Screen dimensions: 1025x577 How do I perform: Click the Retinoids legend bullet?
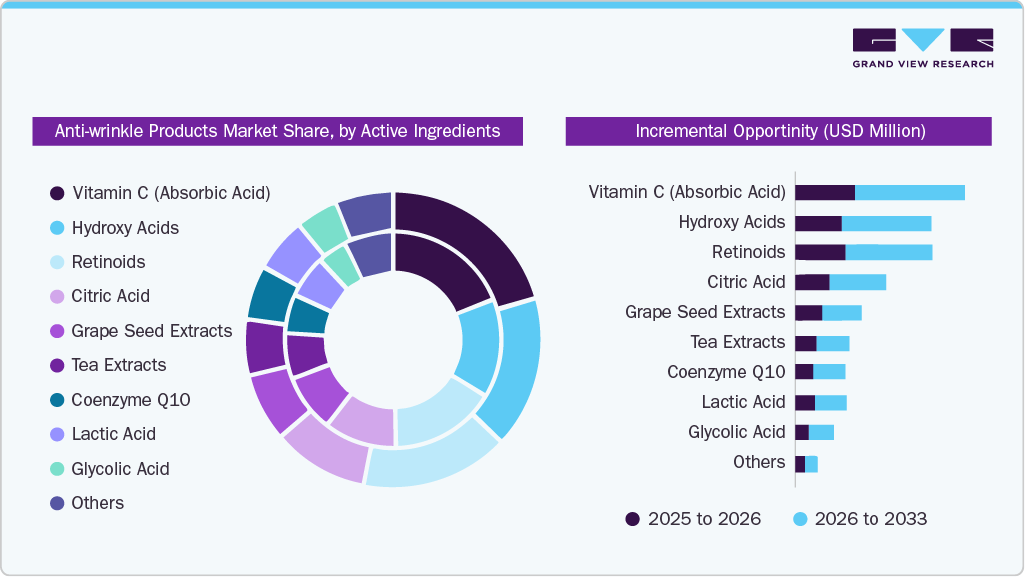[x=57, y=262]
